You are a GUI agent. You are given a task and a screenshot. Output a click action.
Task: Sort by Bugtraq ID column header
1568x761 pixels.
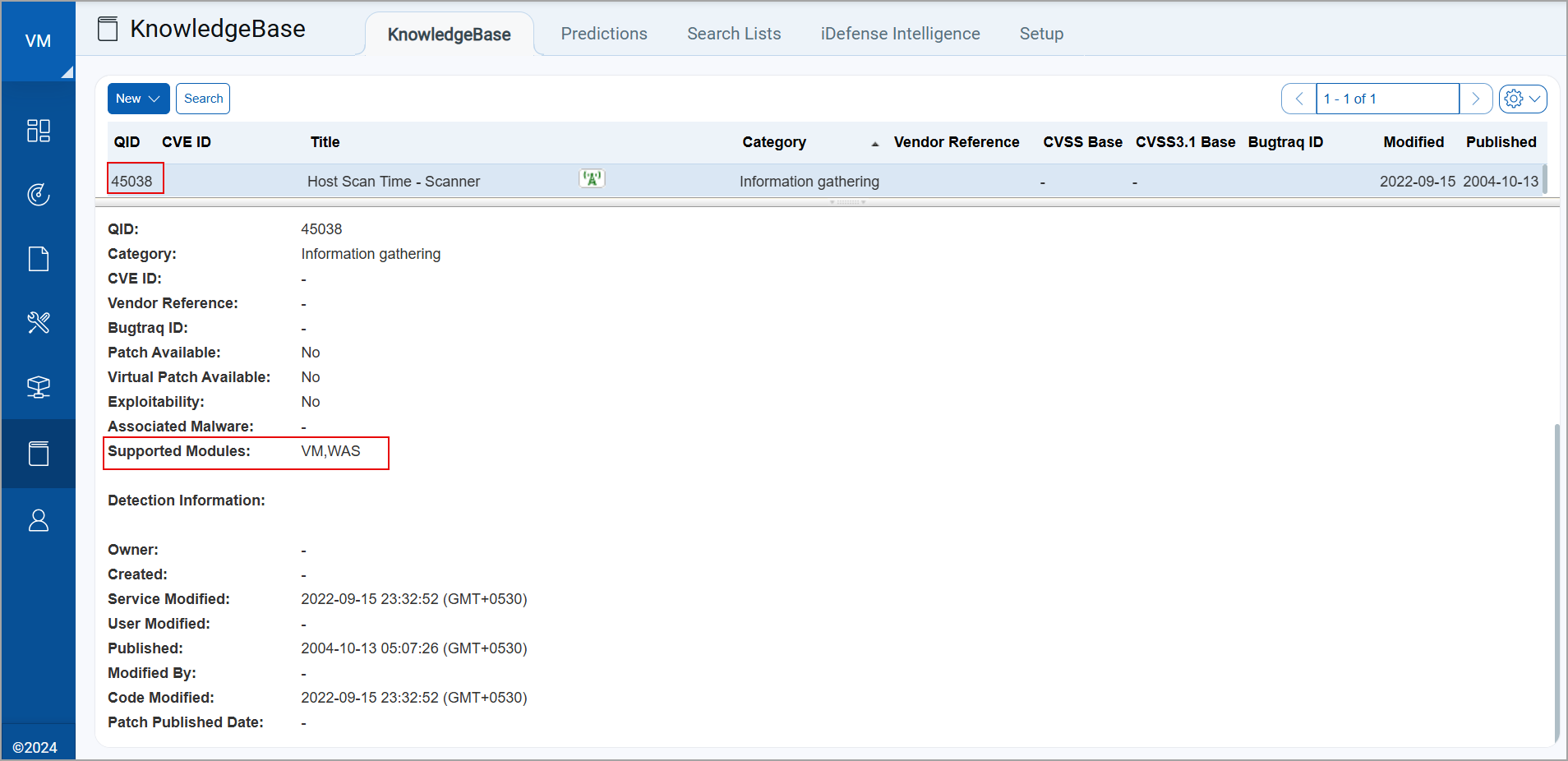(1285, 142)
